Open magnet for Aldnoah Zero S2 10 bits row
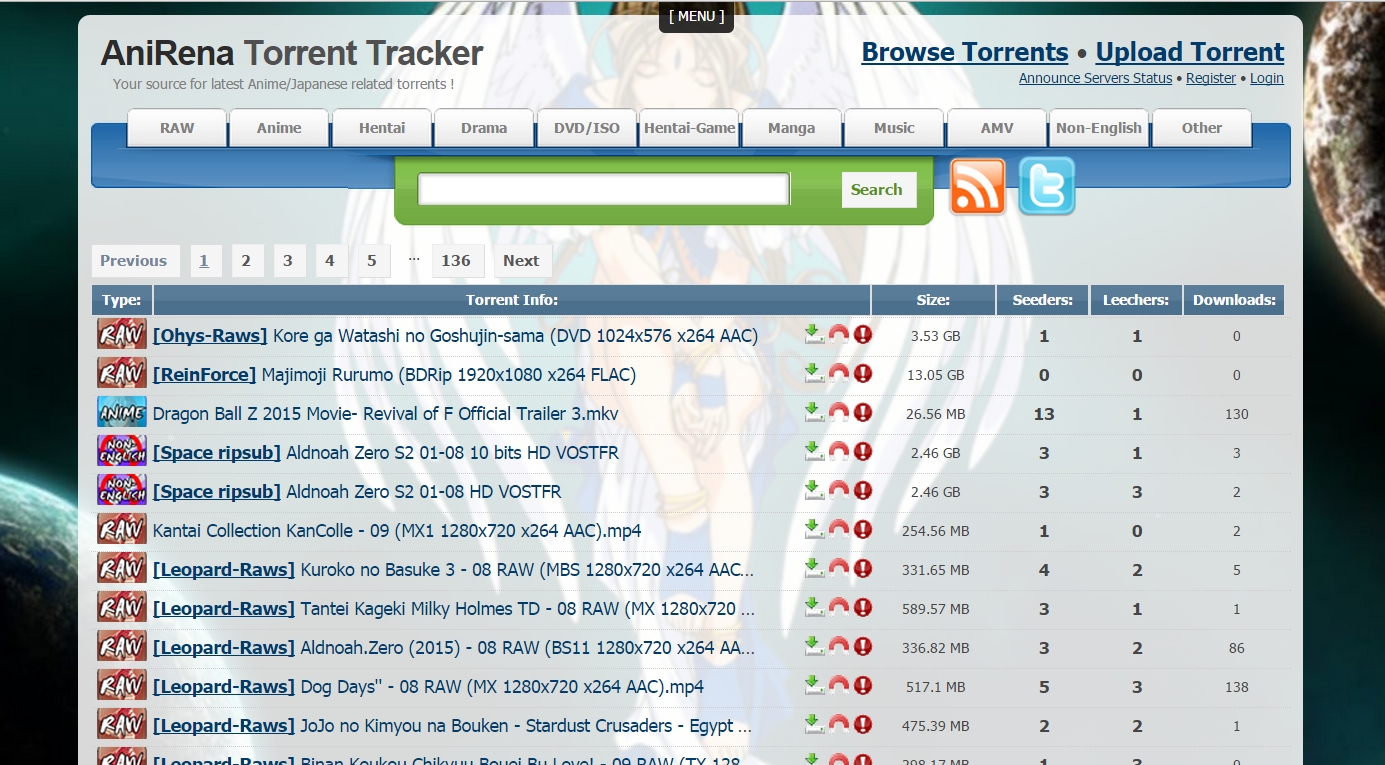This screenshot has width=1385, height=765. coord(839,451)
